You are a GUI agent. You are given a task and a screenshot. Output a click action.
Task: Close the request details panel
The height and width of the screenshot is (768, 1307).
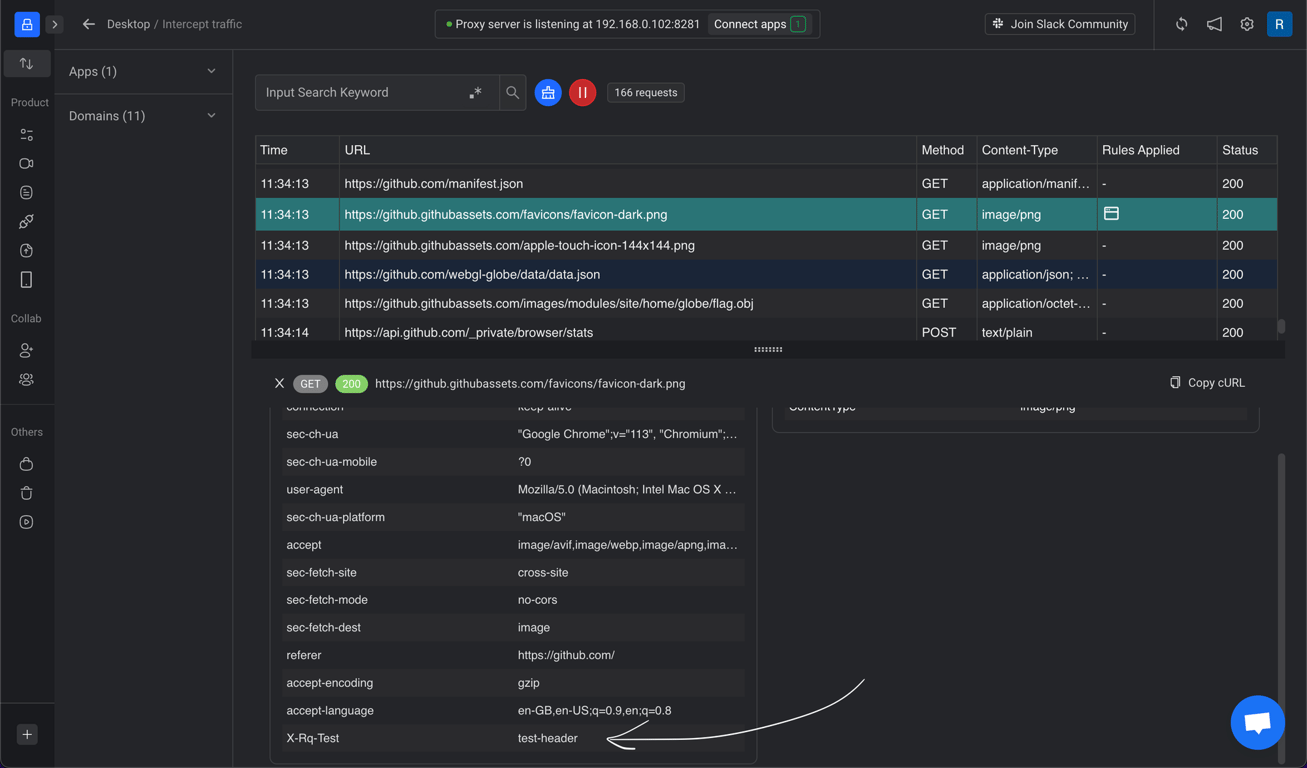click(279, 383)
